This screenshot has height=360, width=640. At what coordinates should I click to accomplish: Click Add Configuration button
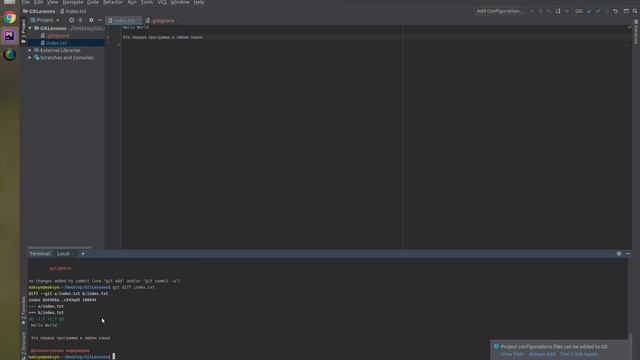tap(499, 11)
